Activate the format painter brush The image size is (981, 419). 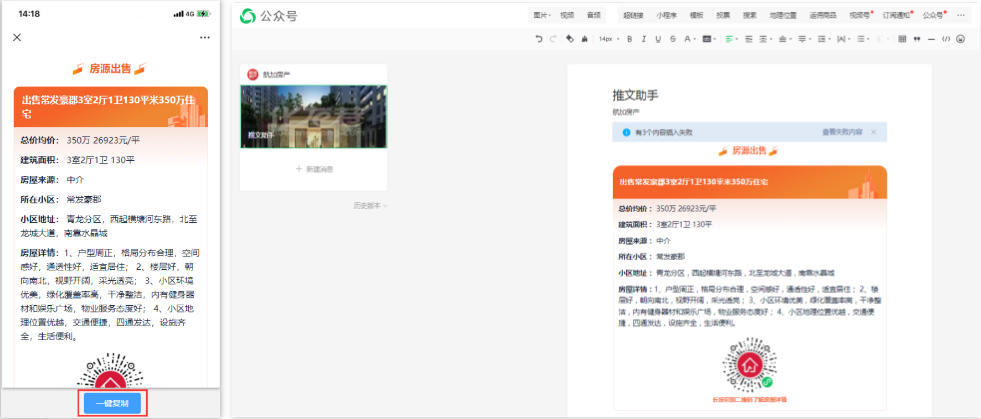click(x=584, y=39)
